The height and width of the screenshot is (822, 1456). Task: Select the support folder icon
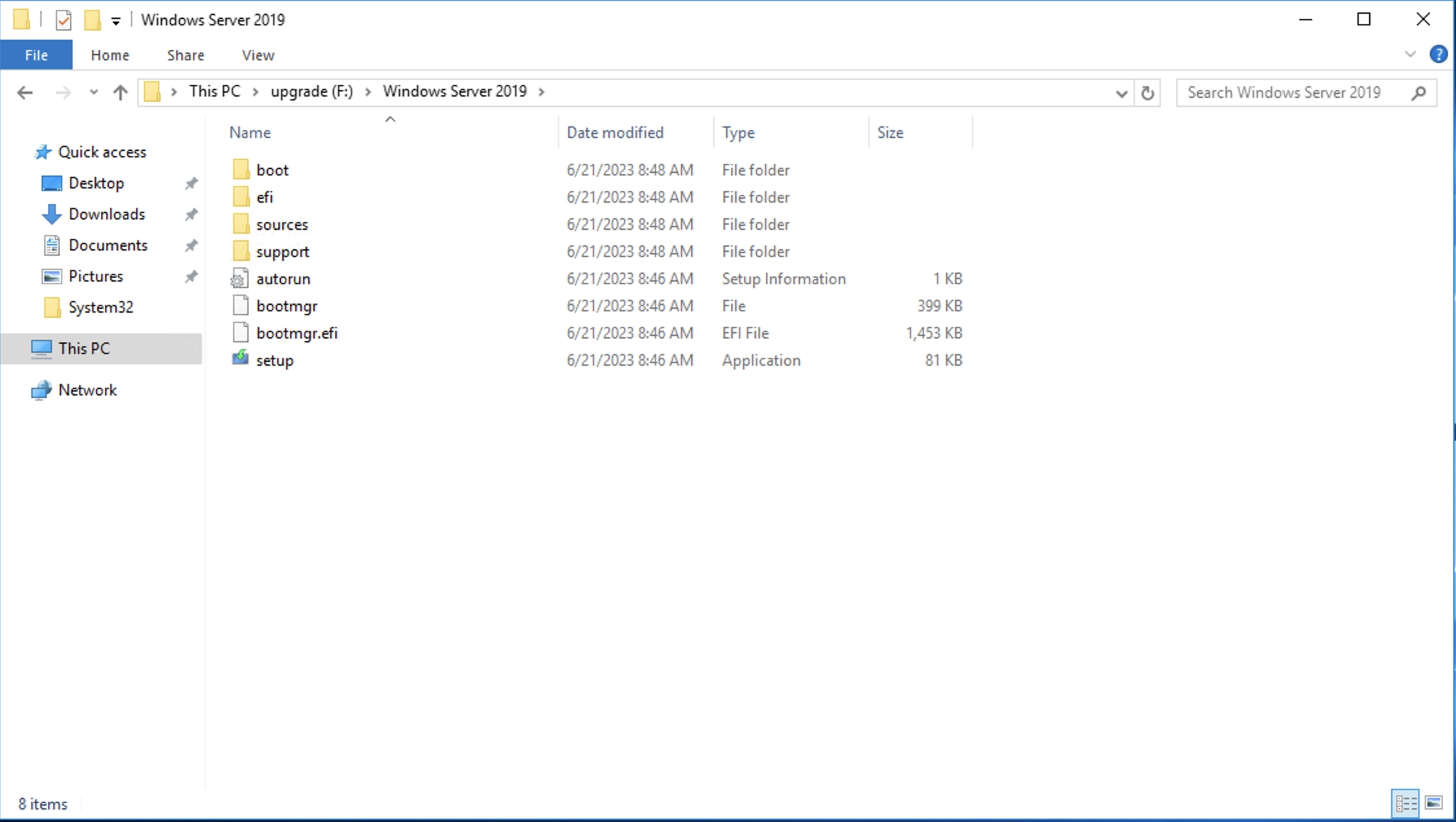241,251
